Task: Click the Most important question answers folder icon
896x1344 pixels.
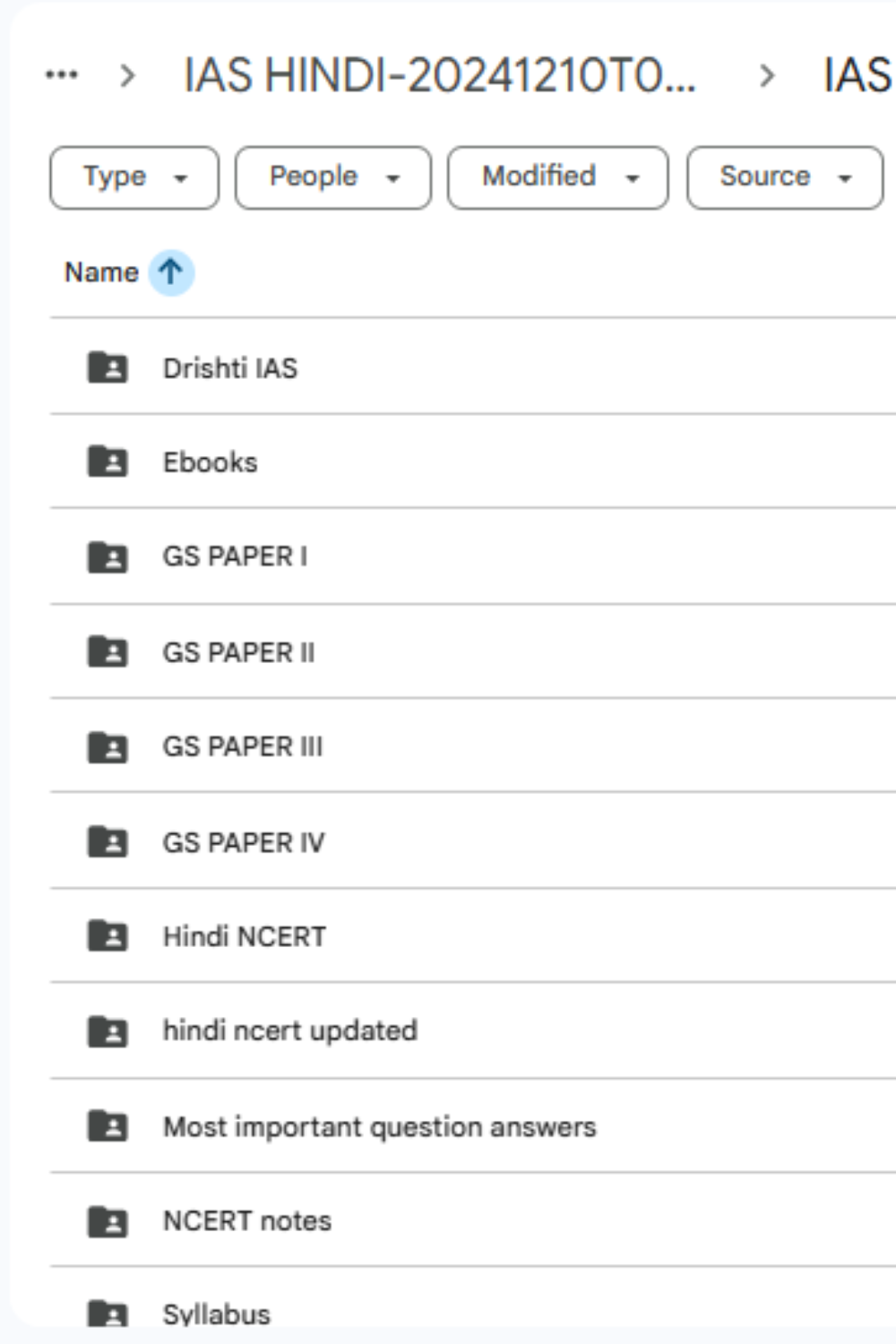Action: (x=108, y=1126)
